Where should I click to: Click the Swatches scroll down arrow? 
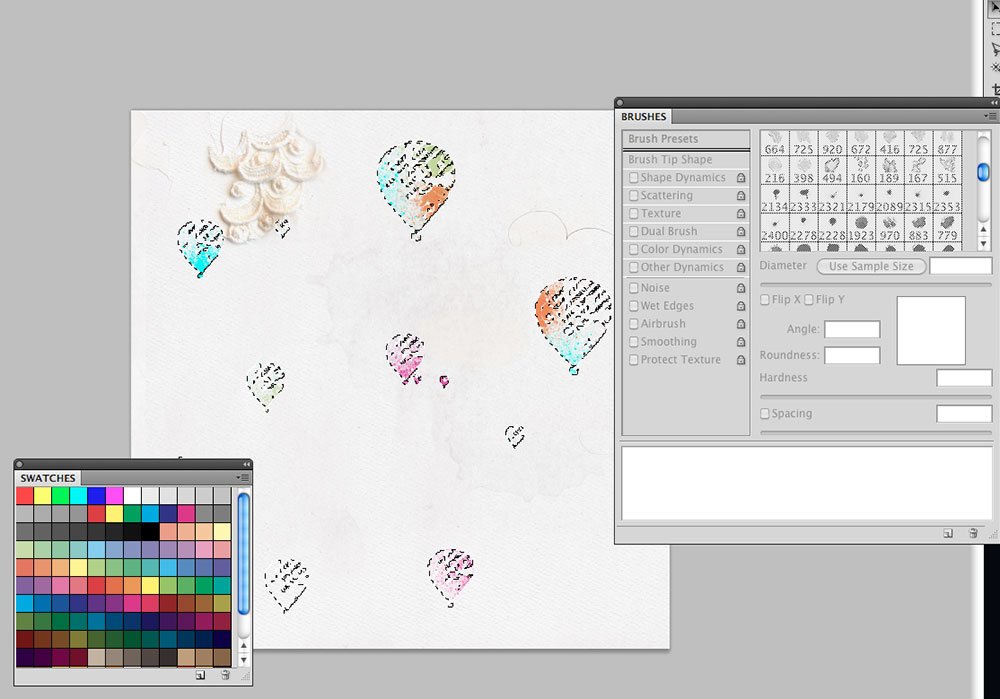tap(243, 659)
